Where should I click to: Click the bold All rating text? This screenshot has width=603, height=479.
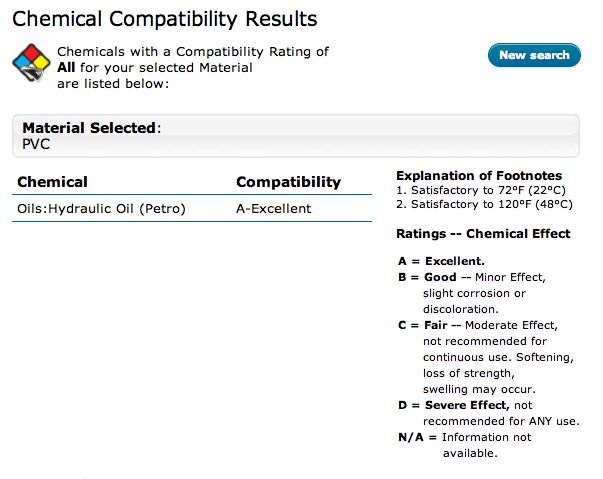(x=66, y=68)
